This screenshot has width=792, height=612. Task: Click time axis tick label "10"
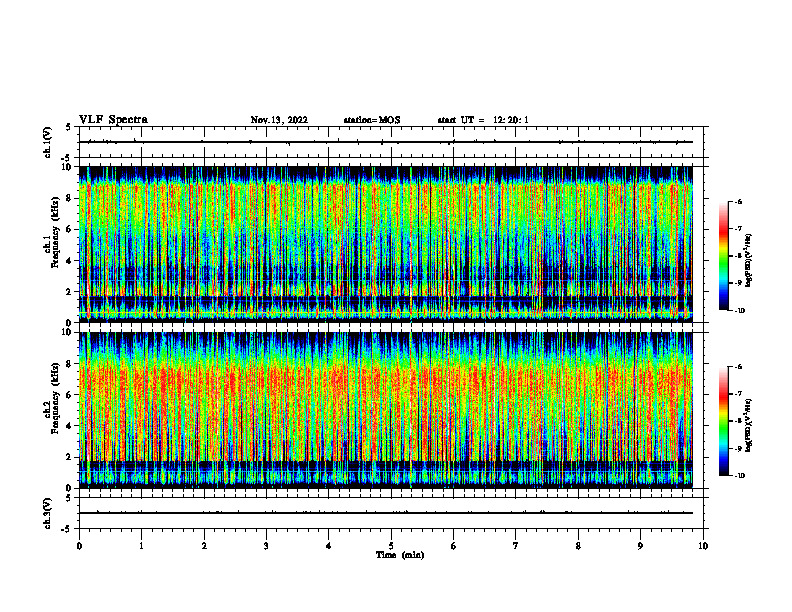(703, 546)
